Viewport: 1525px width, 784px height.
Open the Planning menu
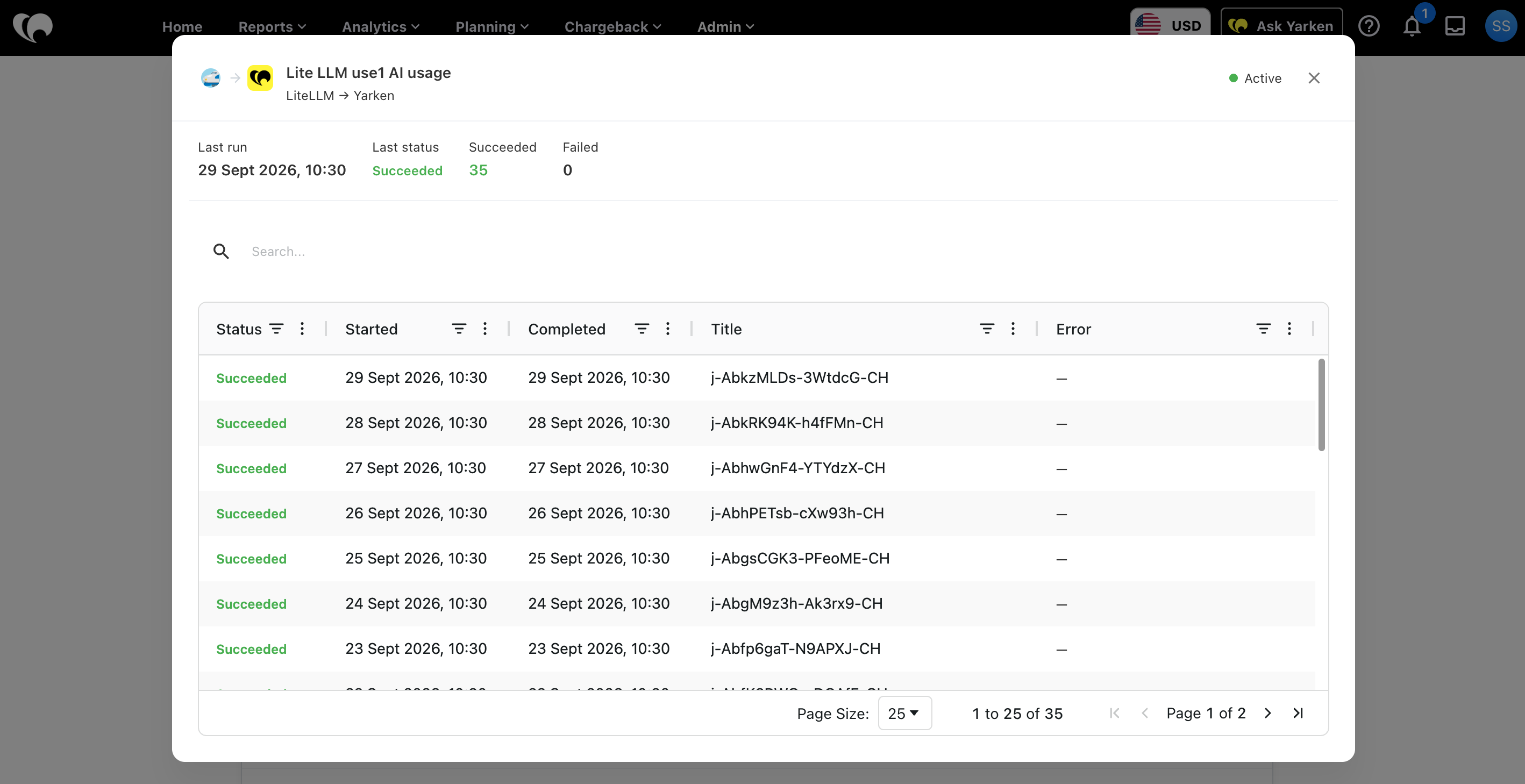(x=492, y=27)
